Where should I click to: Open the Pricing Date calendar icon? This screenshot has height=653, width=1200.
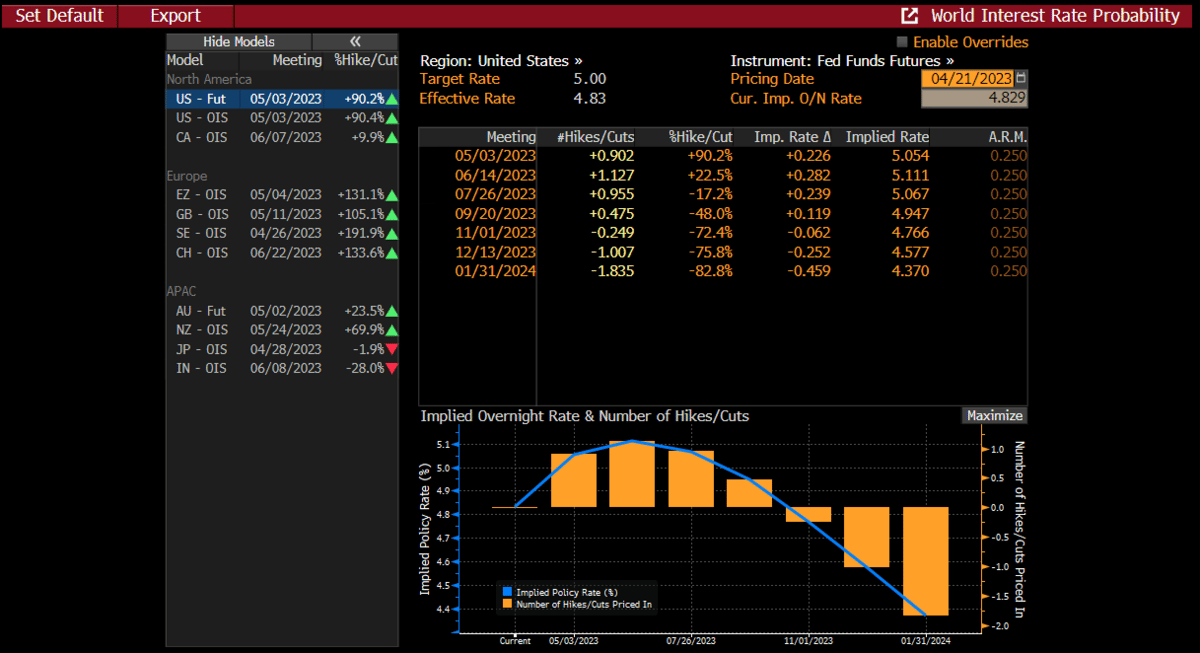pyautogui.click(x=1021, y=78)
